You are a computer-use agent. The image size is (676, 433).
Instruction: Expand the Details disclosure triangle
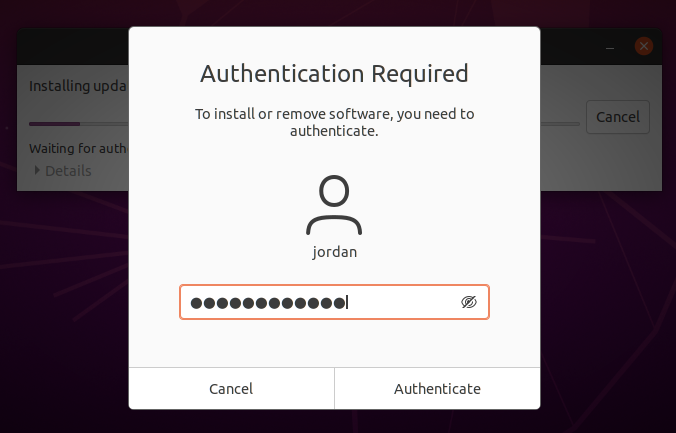pos(38,171)
